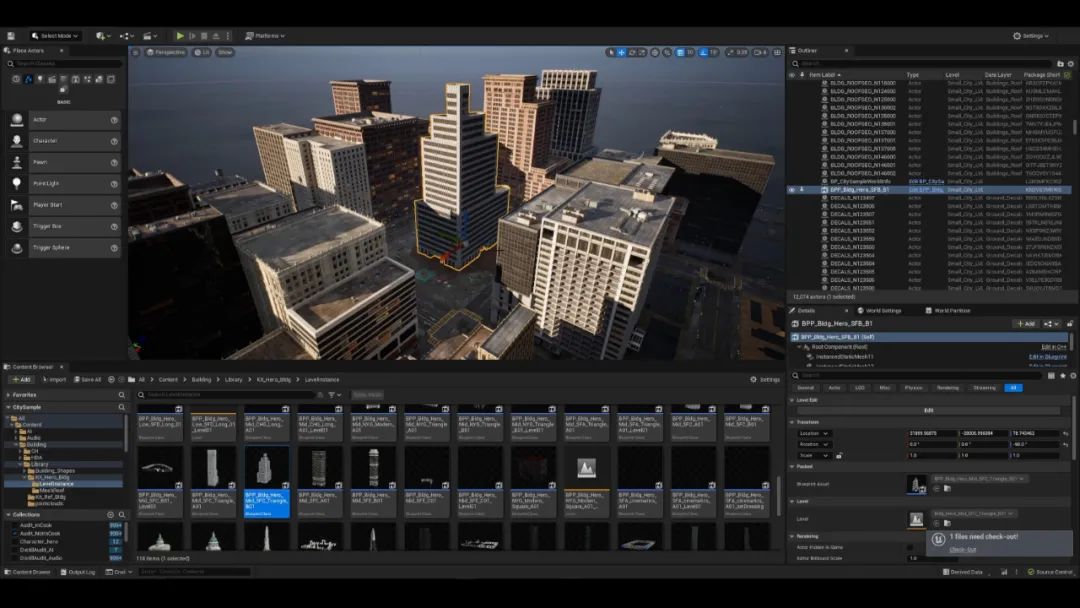Viewport: 1080px width, 608px height.
Task: Toggle the Scale lock icon in Transform
Action: click(838, 455)
